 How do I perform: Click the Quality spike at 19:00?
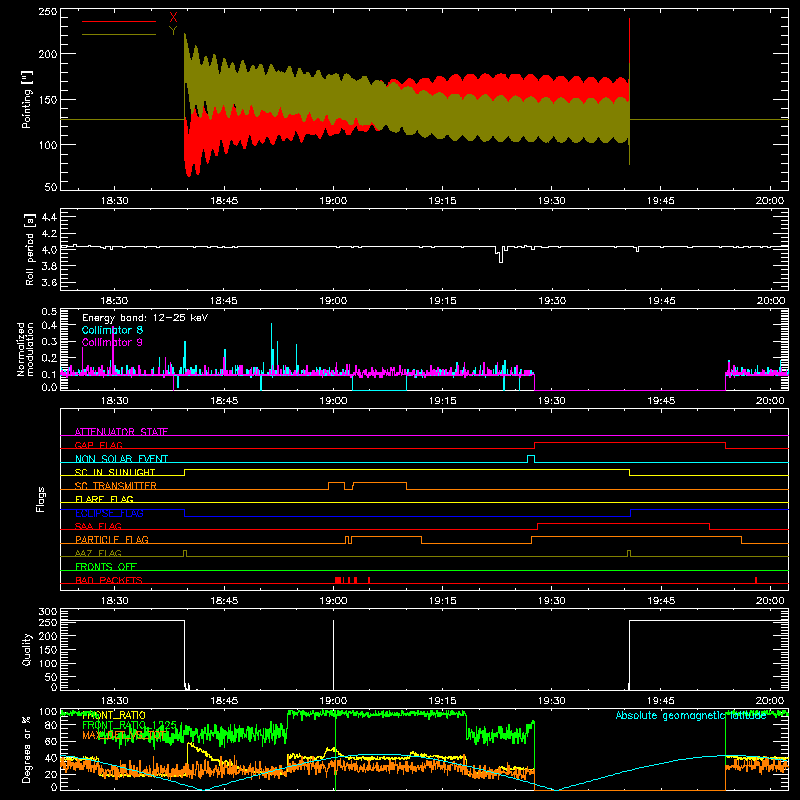pos(333,655)
